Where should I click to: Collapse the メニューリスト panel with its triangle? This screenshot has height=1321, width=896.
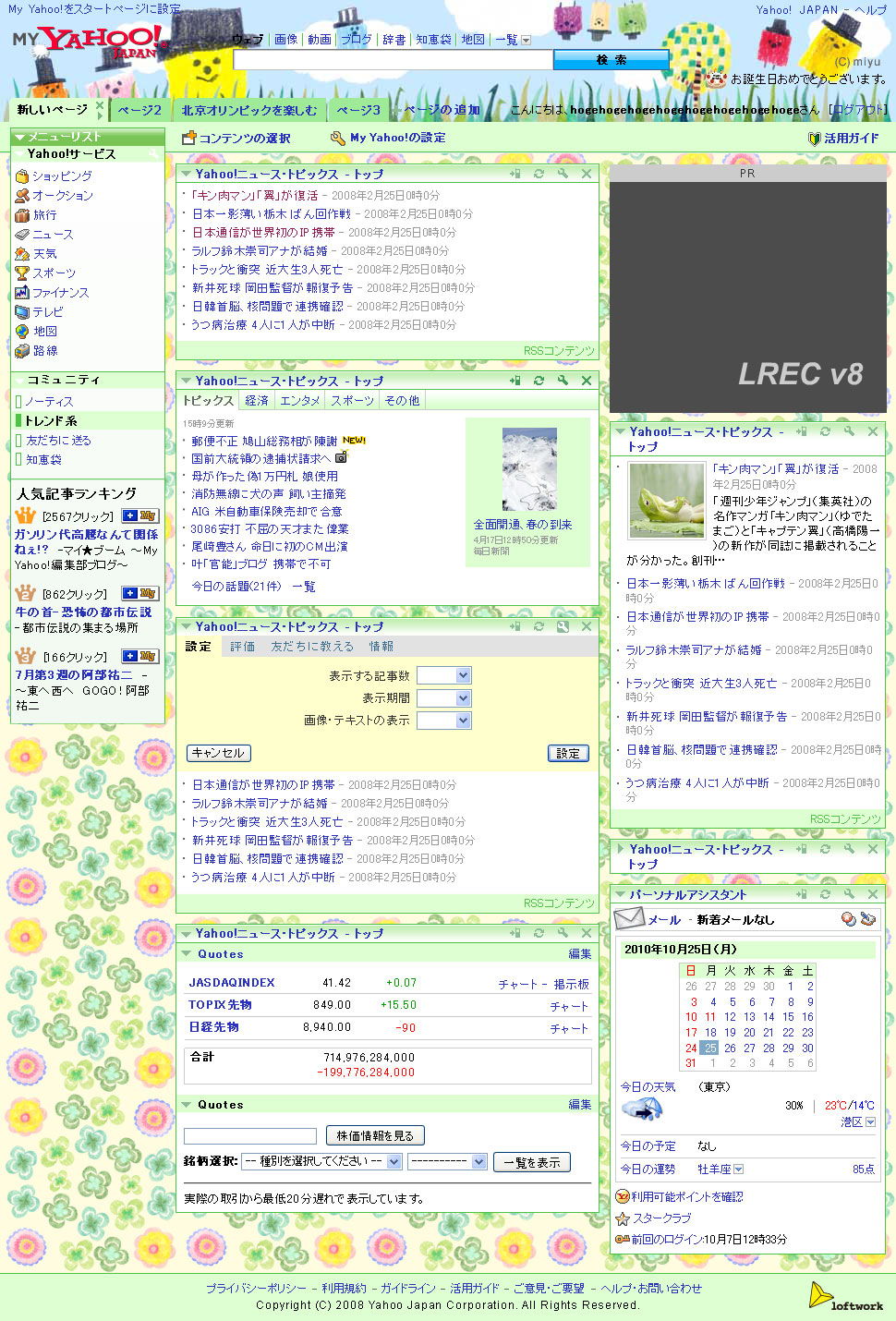(x=18, y=136)
